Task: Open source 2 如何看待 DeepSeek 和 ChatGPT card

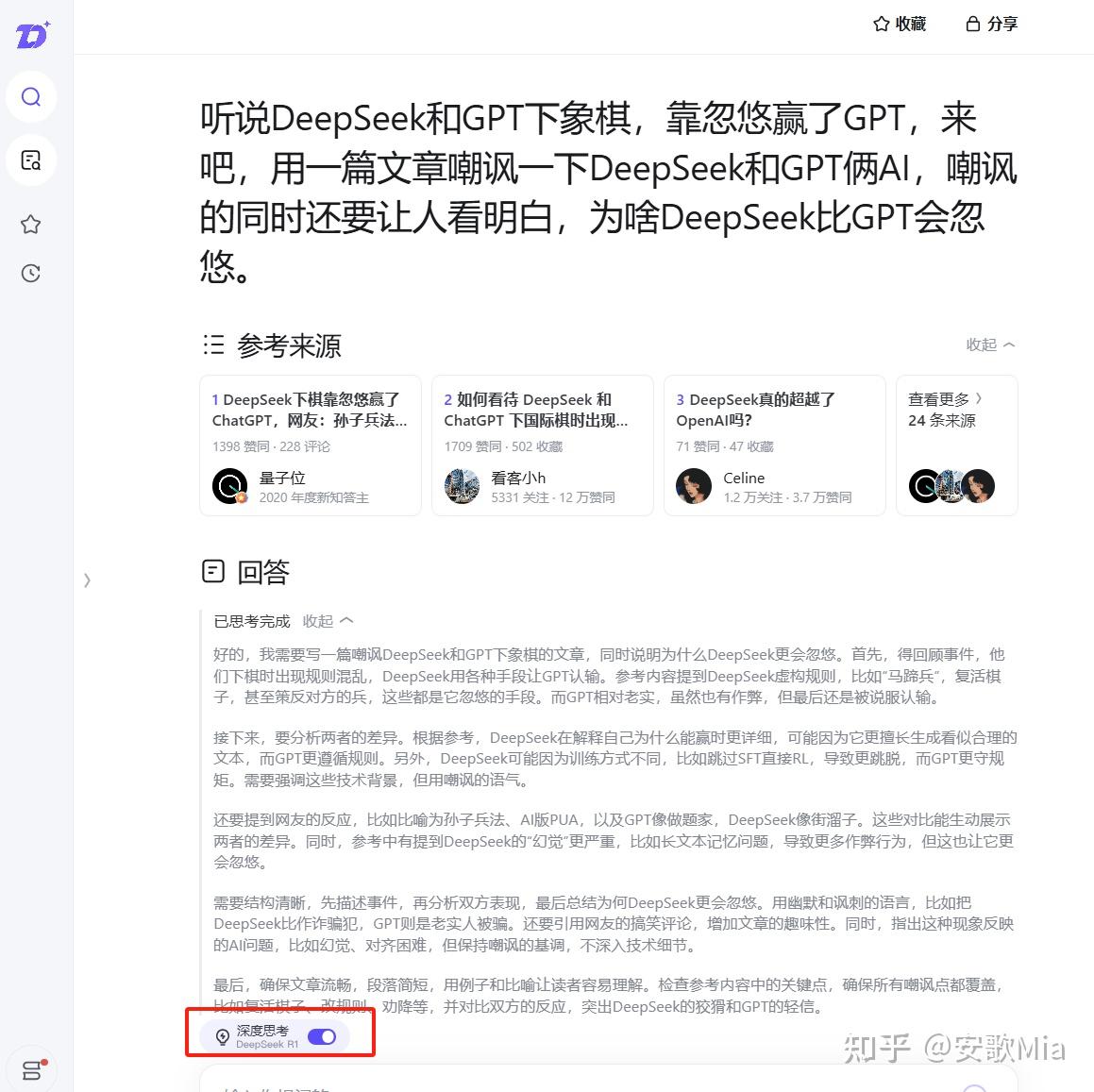Action: point(542,445)
